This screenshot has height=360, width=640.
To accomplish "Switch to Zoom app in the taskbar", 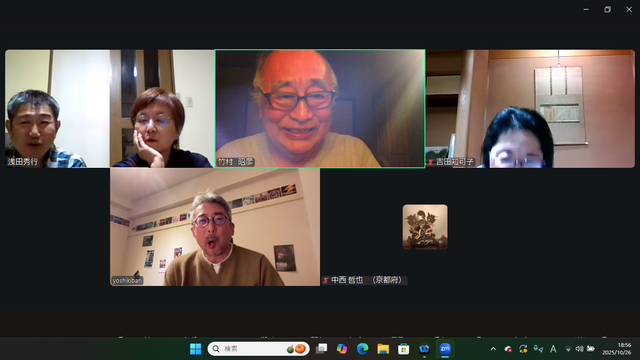I will coord(445,349).
